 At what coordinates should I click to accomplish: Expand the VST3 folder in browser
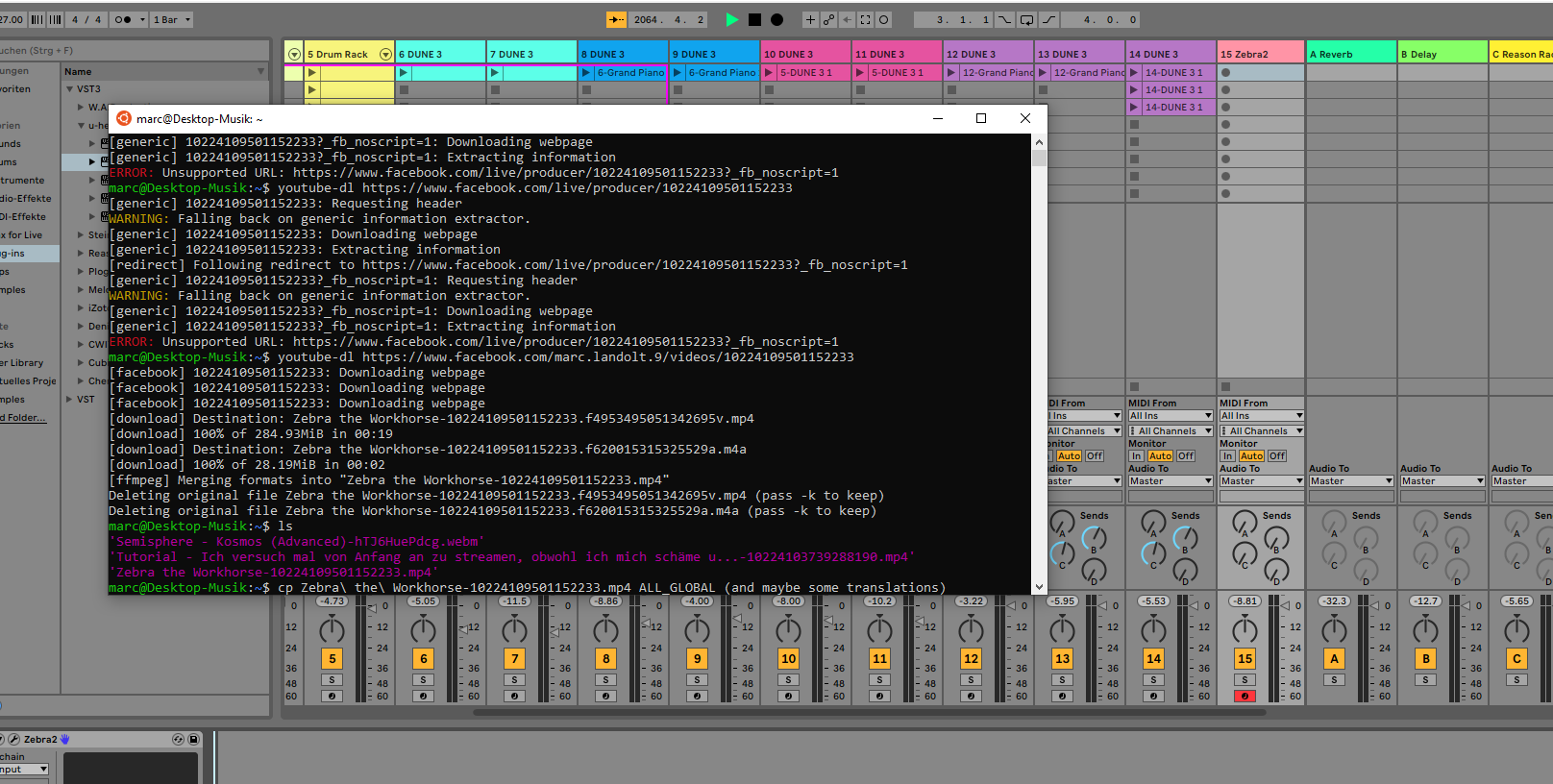click(x=69, y=89)
